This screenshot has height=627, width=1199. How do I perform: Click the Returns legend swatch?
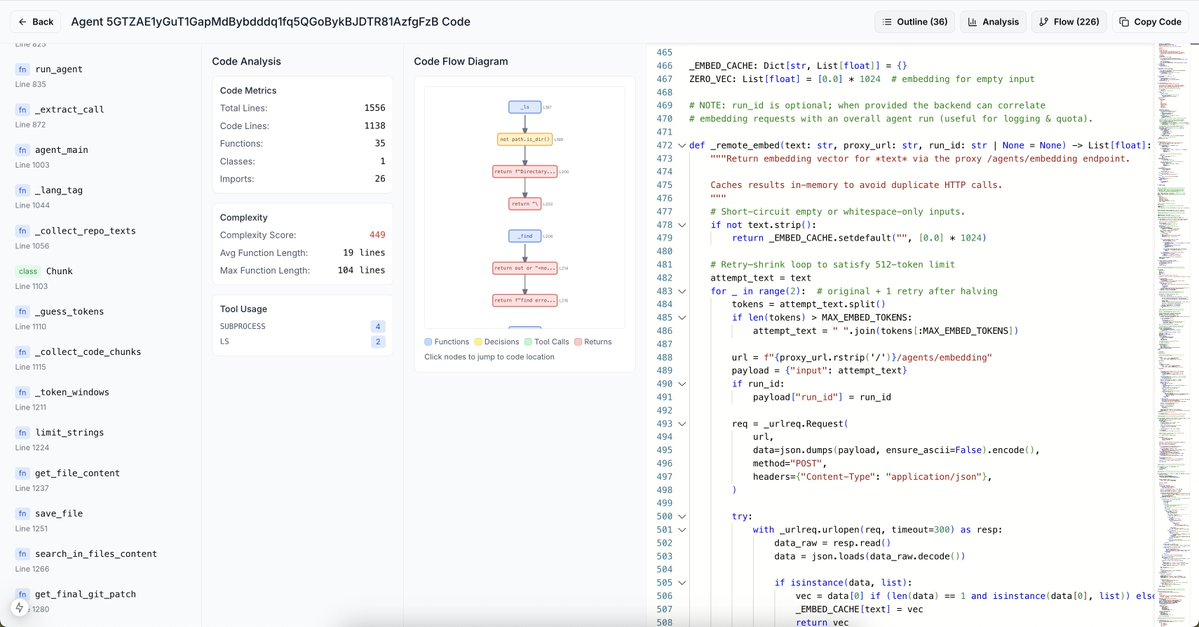coord(578,342)
